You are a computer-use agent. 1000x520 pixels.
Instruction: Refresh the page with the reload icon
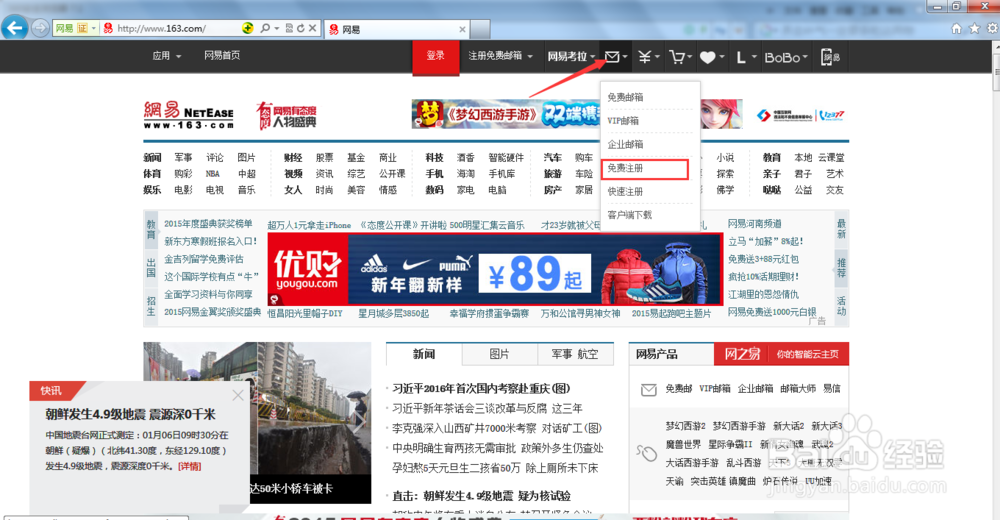(x=300, y=28)
